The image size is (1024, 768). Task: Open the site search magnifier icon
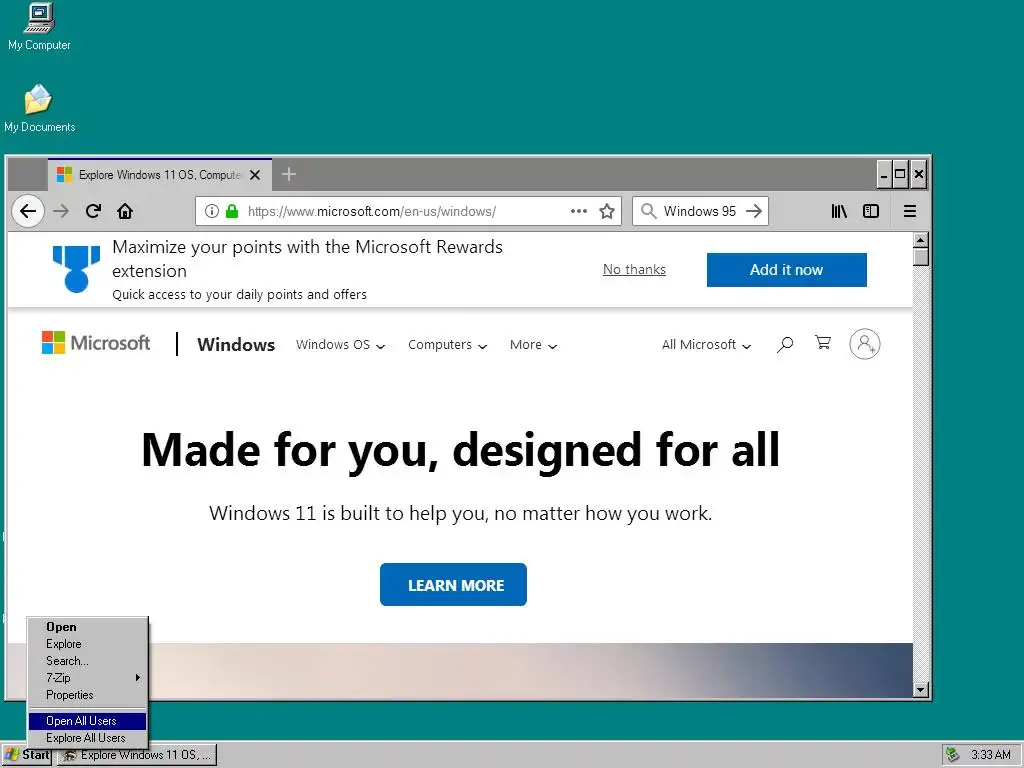785,344
